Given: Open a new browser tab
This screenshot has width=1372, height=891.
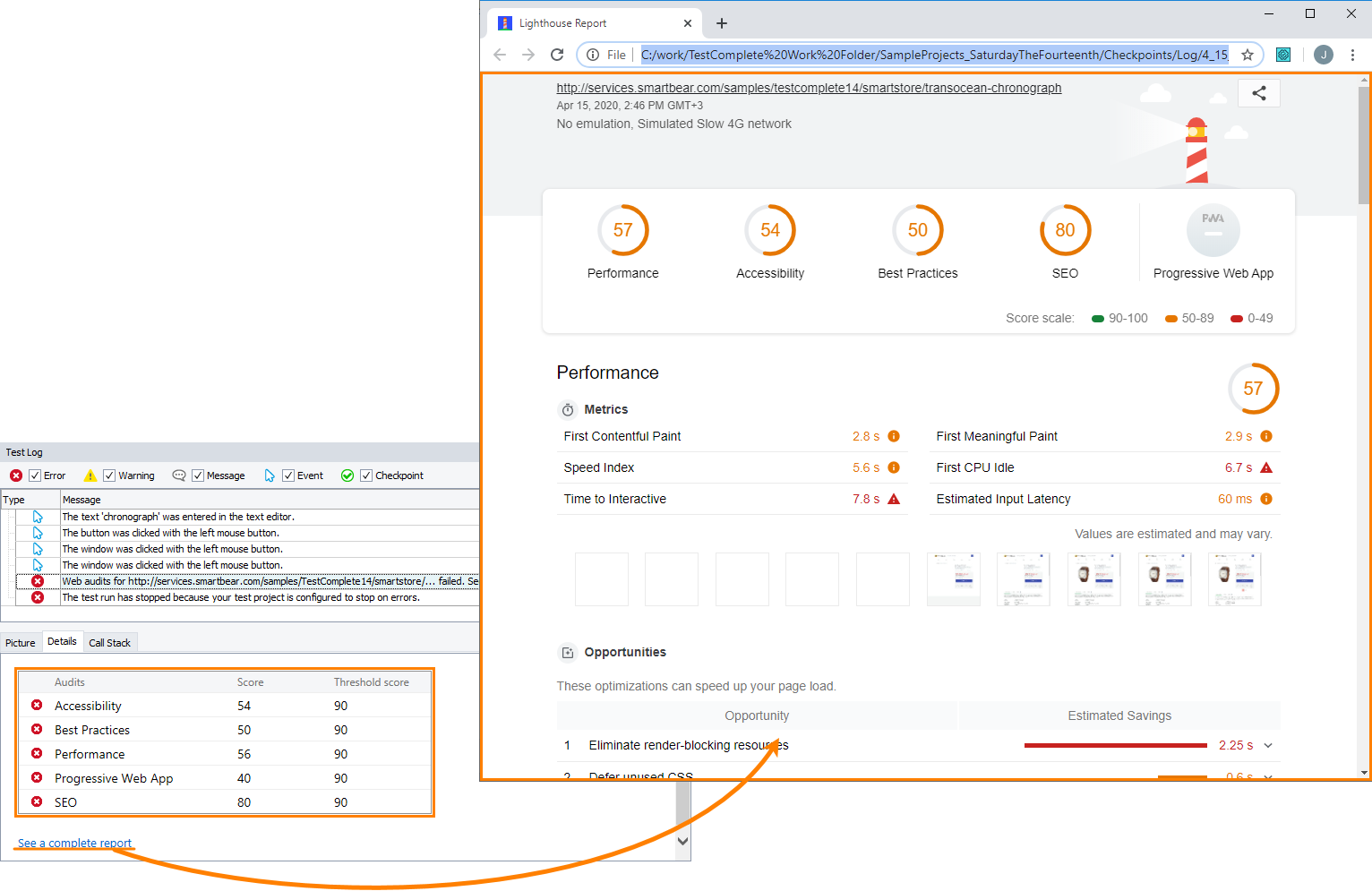Looking at the screenshot, I should [722, 23].
